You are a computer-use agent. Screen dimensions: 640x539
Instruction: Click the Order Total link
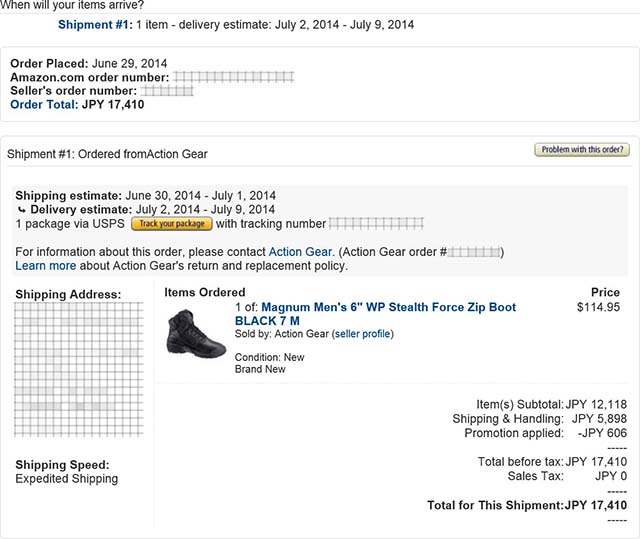tap(43, 104)
